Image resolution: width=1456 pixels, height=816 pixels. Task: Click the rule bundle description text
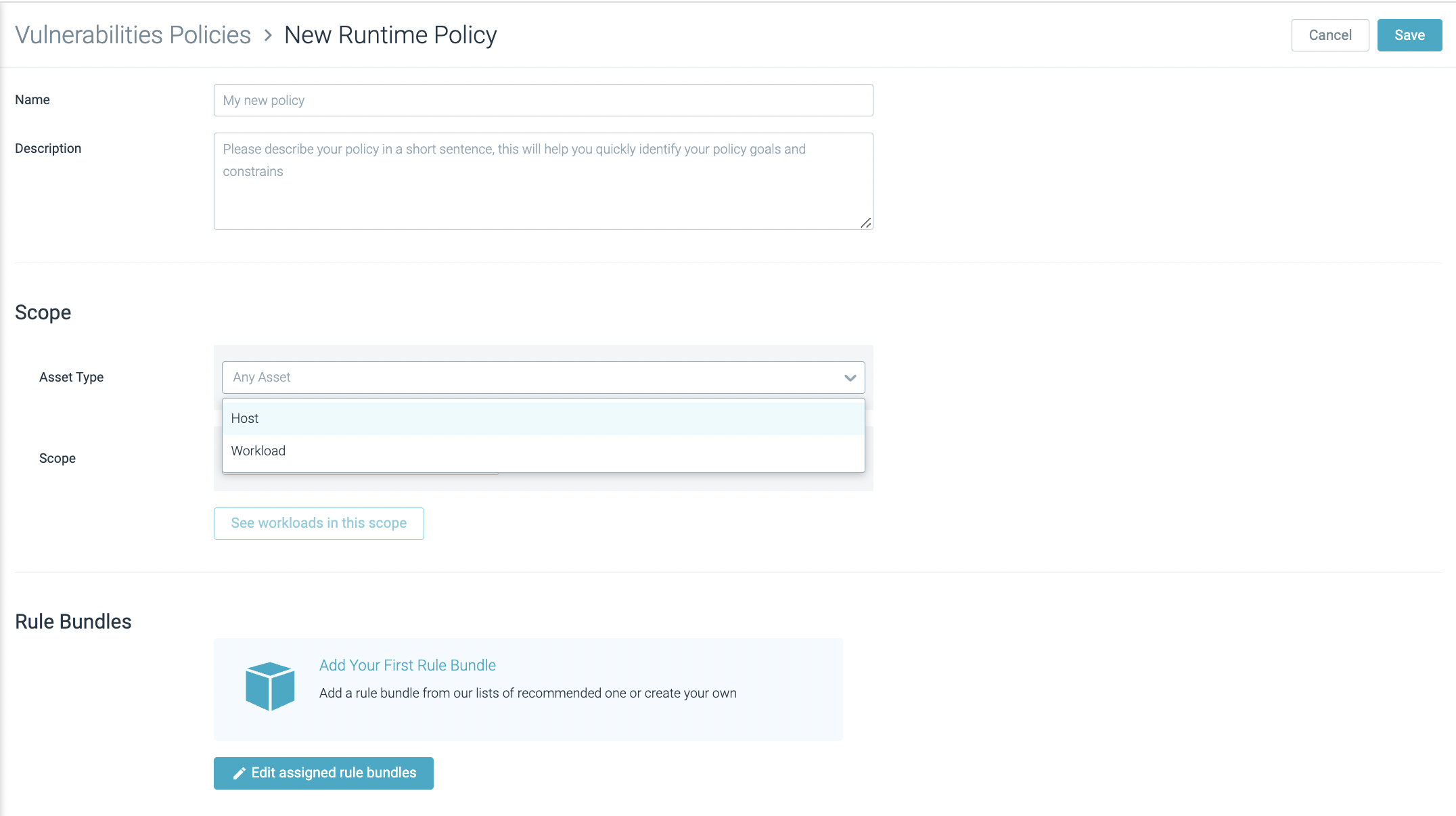coord(528,694)
